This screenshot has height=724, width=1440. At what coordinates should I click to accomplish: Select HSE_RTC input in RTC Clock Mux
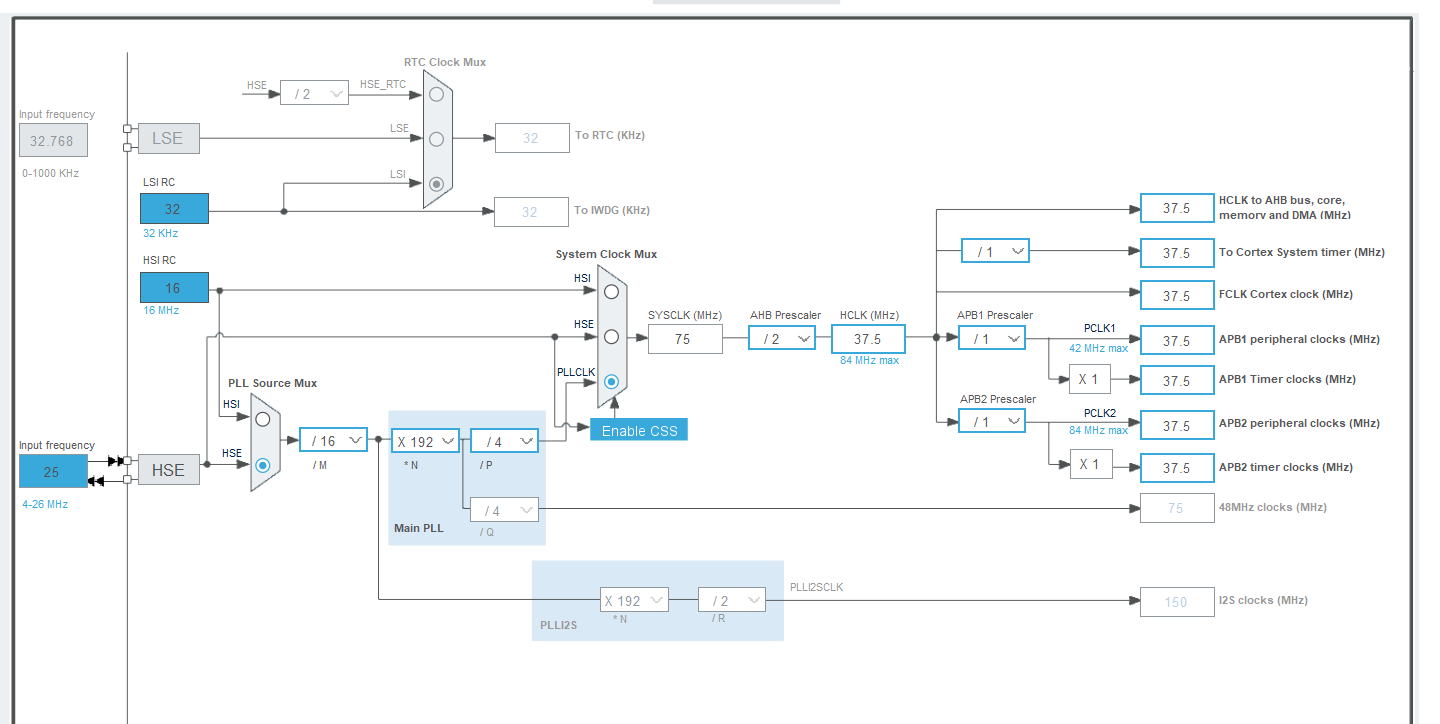click(436, 95)
